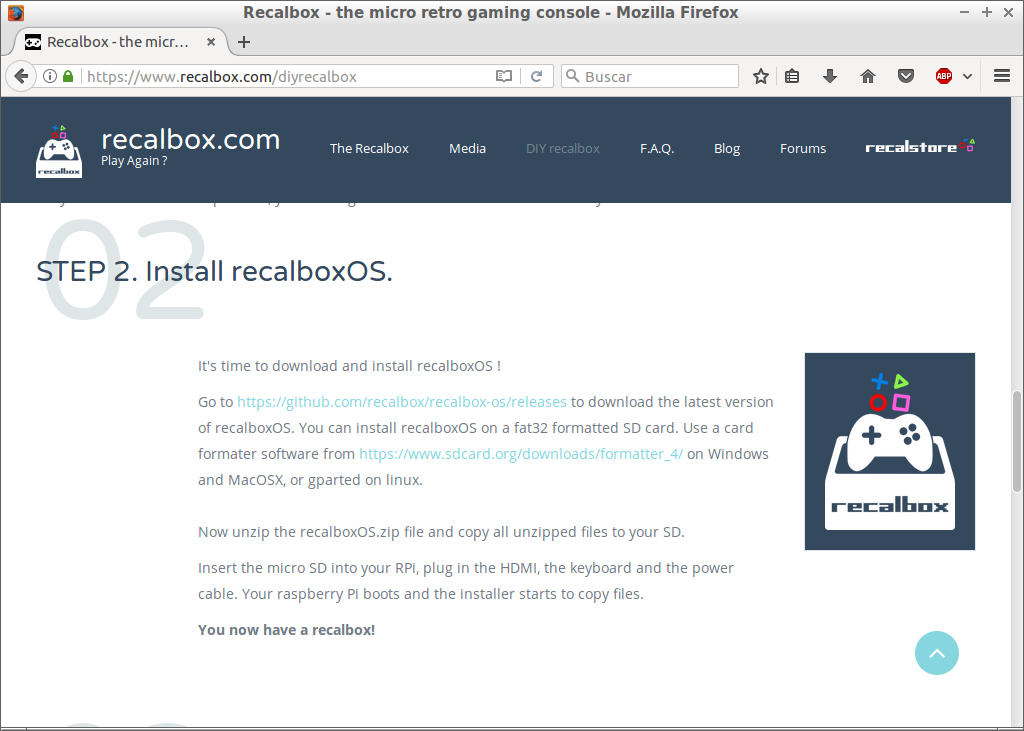Image resolution: width=1024 pixels, height=731 pixels.
Task: Open the SD card formatter download link
Action: [x=520, y=453]
